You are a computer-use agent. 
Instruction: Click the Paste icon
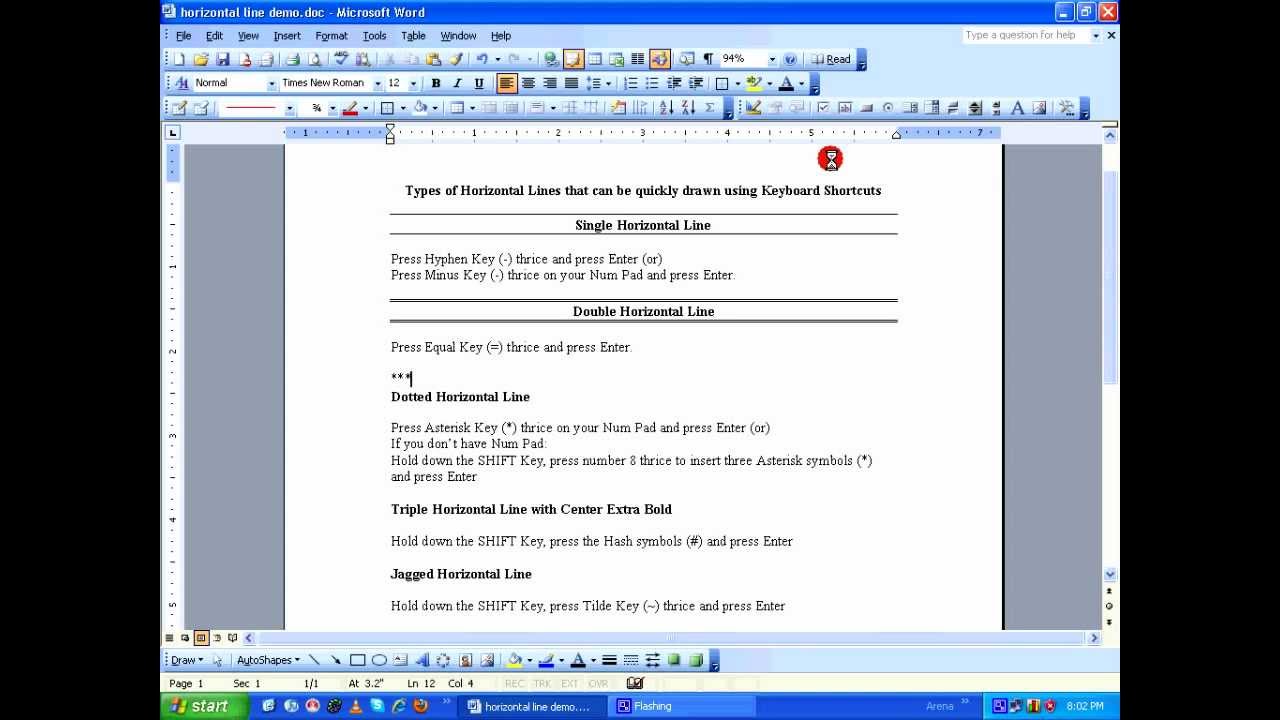tap(434, 59)
